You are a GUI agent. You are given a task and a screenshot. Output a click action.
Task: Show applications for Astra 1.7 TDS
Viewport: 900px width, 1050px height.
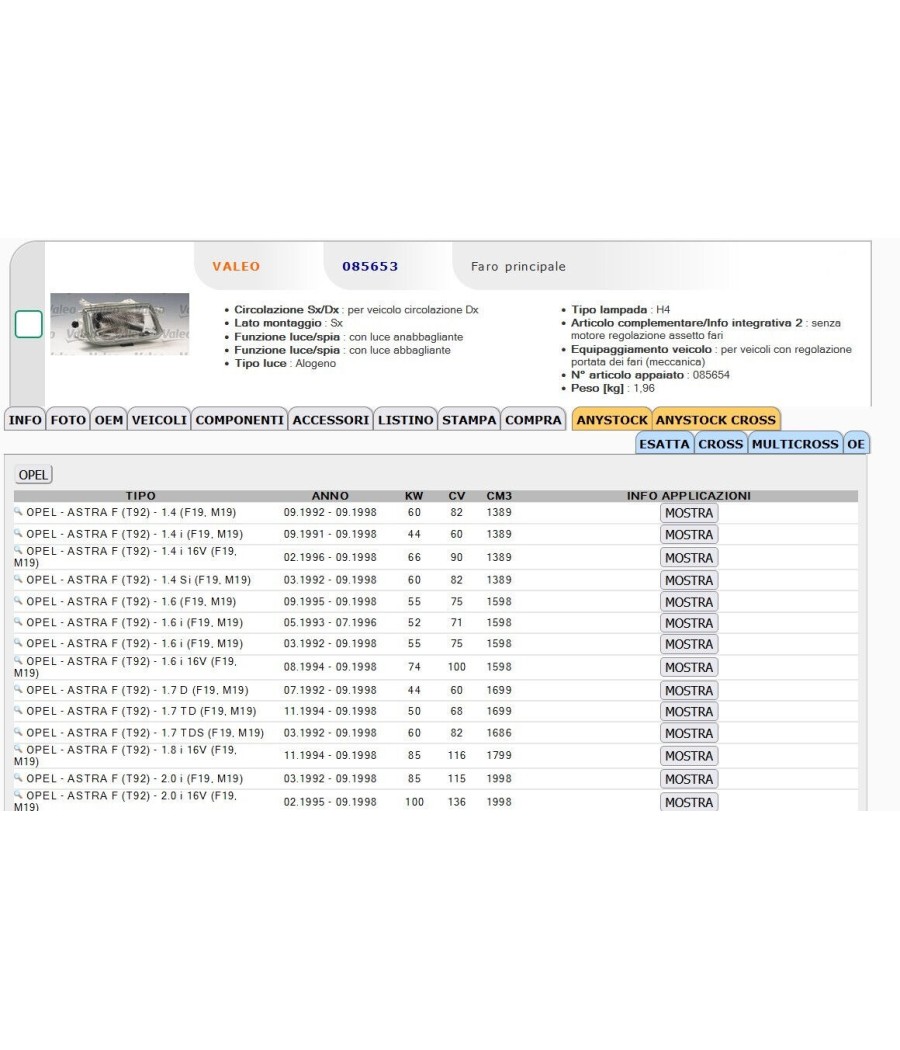click(689, 733)
